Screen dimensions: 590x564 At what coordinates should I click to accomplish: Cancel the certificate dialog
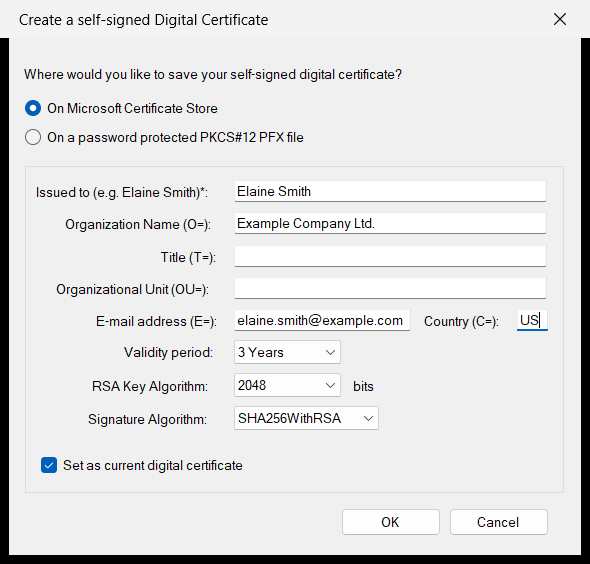[499, 522]
